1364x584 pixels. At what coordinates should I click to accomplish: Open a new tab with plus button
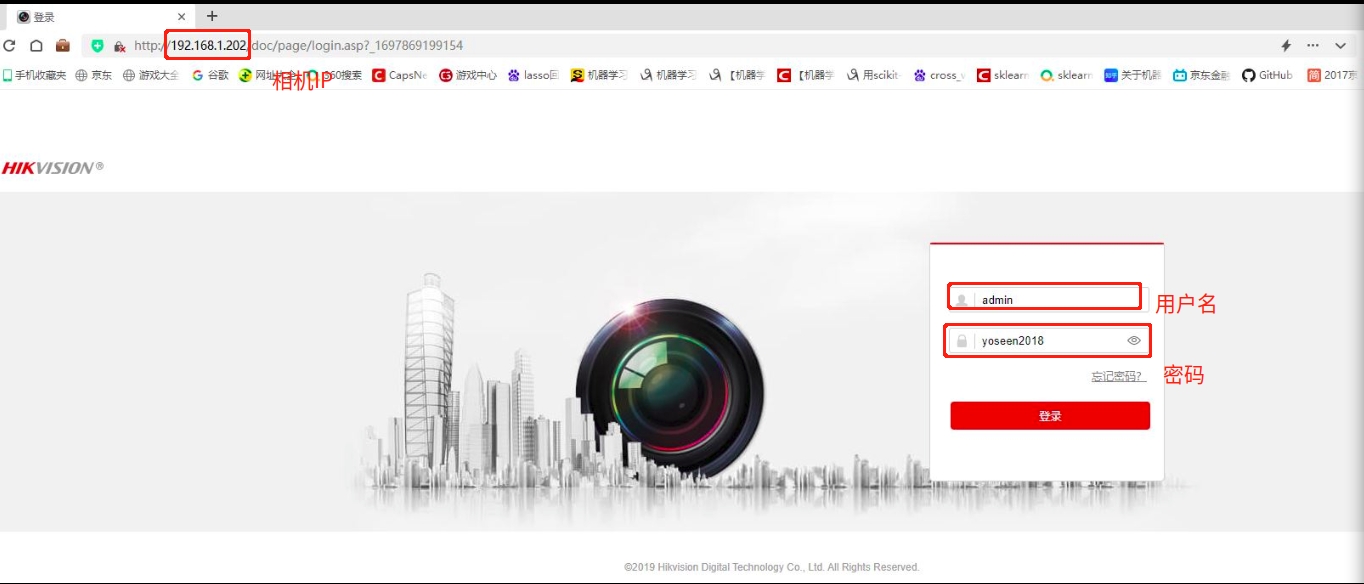coord(212,17)
